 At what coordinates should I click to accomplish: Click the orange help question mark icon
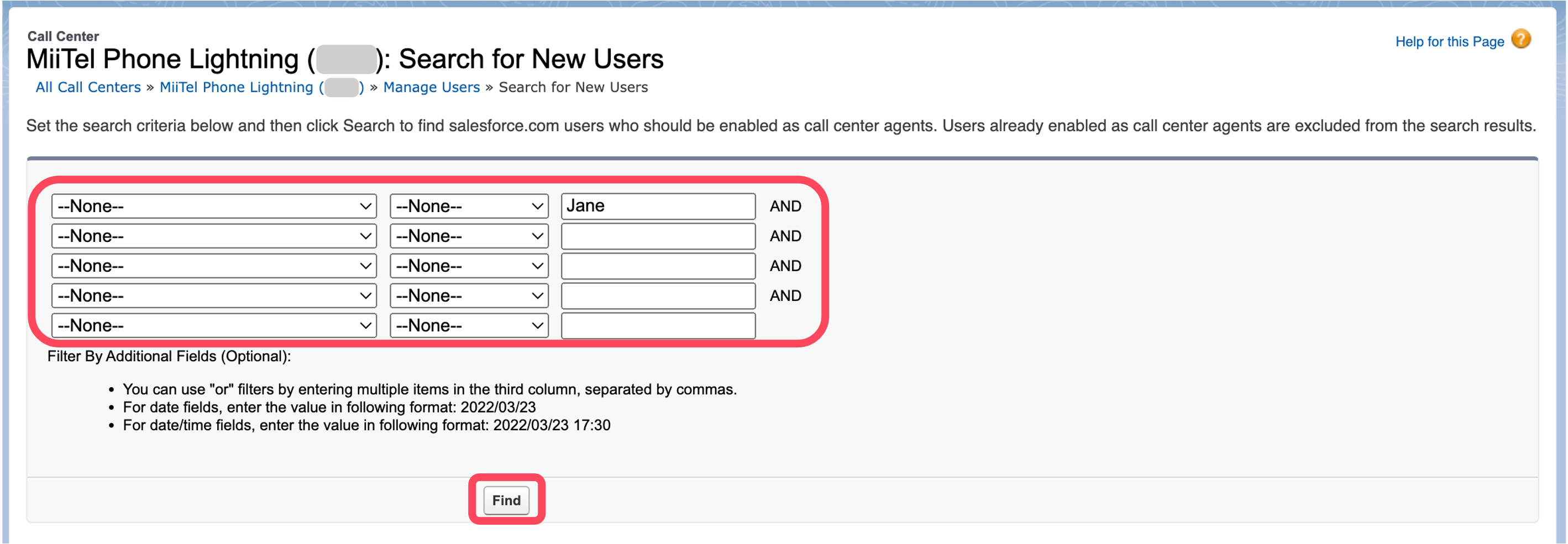click(1520, 40)
